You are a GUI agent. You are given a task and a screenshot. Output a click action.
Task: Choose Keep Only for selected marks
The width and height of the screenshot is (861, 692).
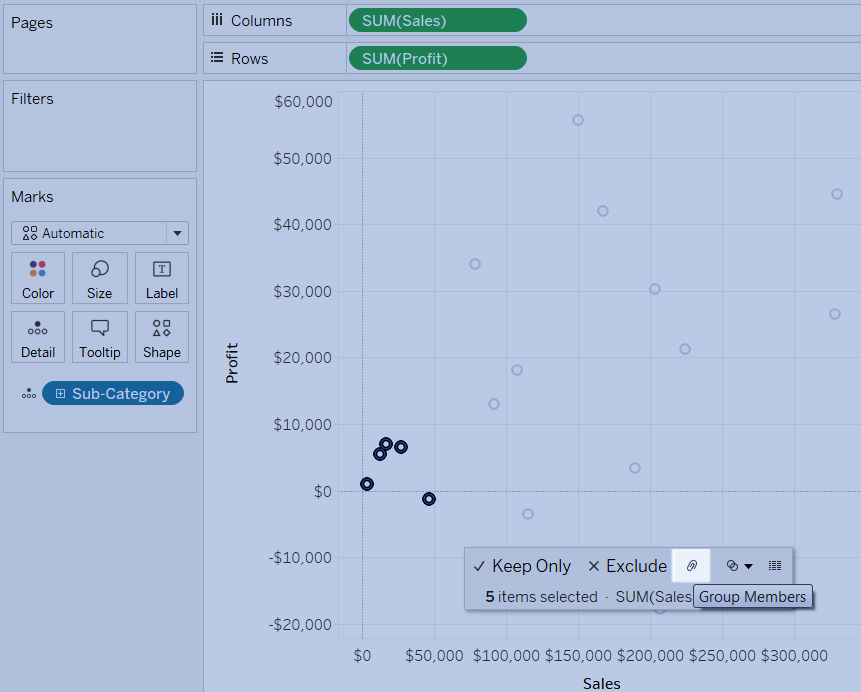tap(522, 566)
